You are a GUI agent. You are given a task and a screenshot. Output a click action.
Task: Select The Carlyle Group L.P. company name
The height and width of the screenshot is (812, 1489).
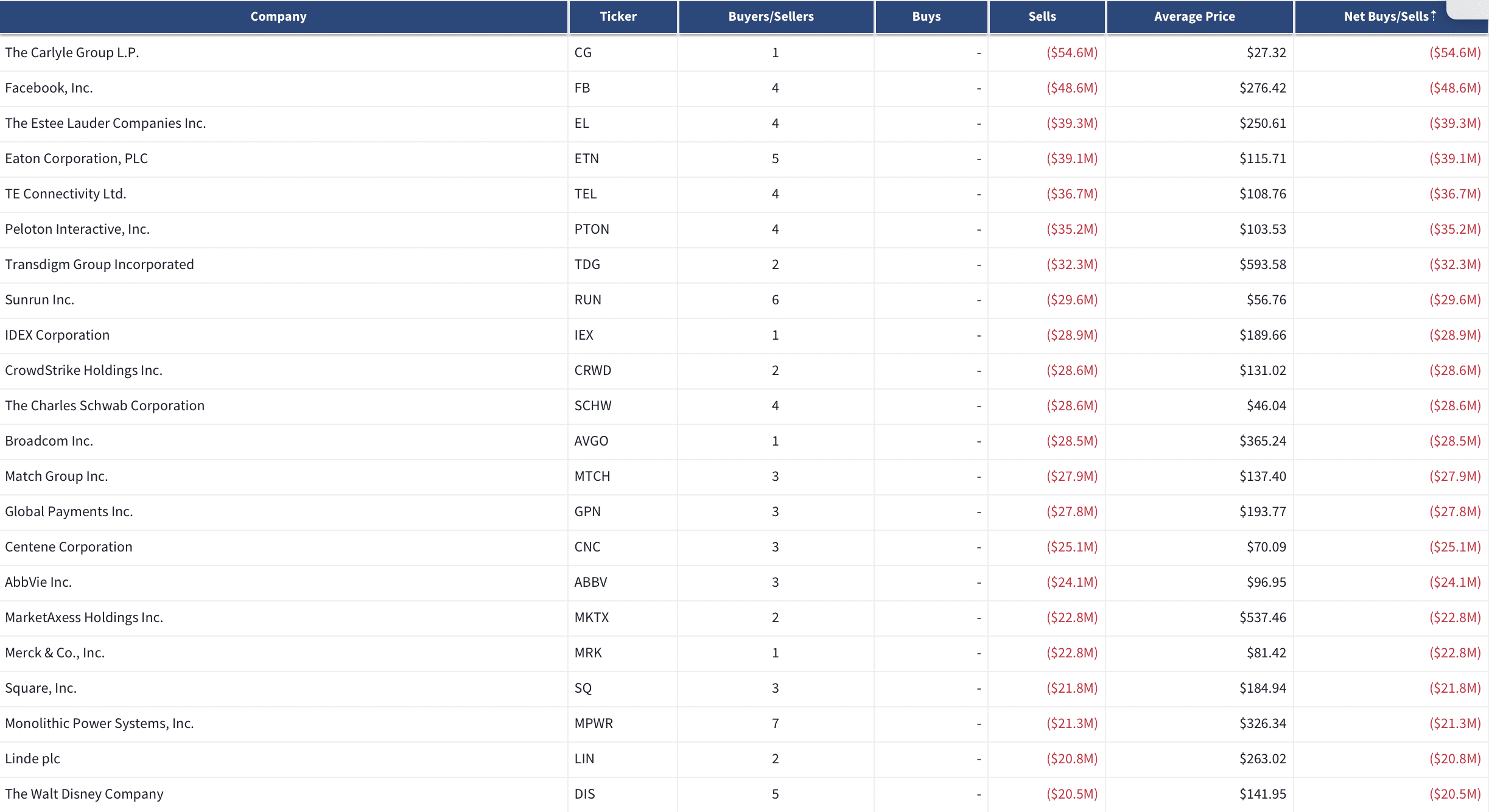pyautogui.click(x=72, y=52)
